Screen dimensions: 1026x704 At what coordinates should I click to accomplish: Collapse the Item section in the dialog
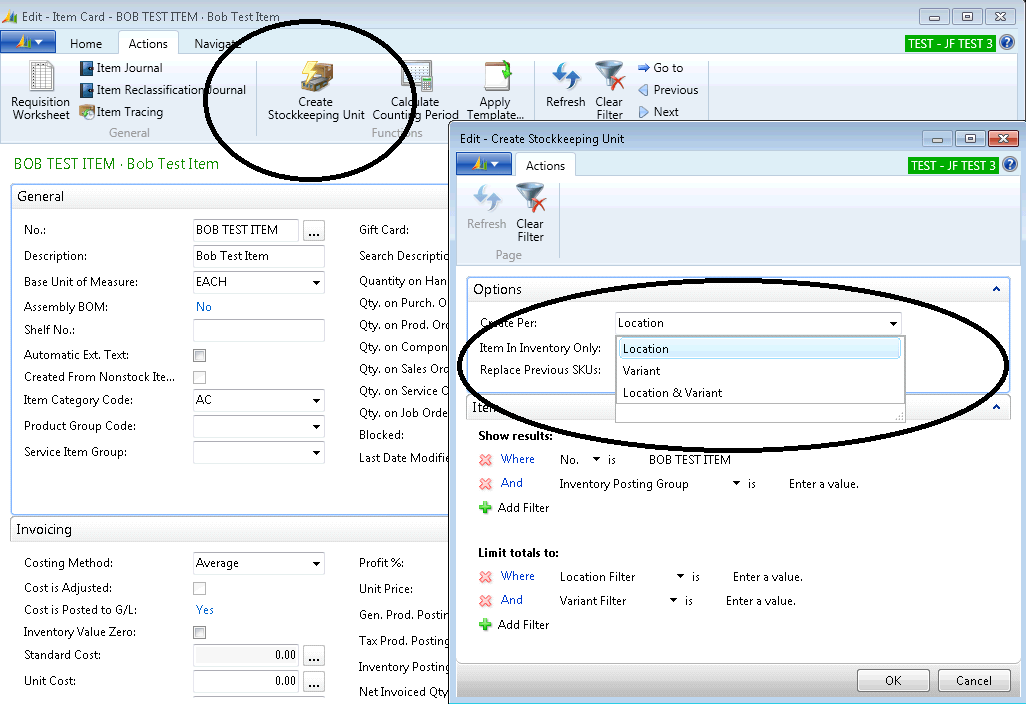[x=996, y=407]
